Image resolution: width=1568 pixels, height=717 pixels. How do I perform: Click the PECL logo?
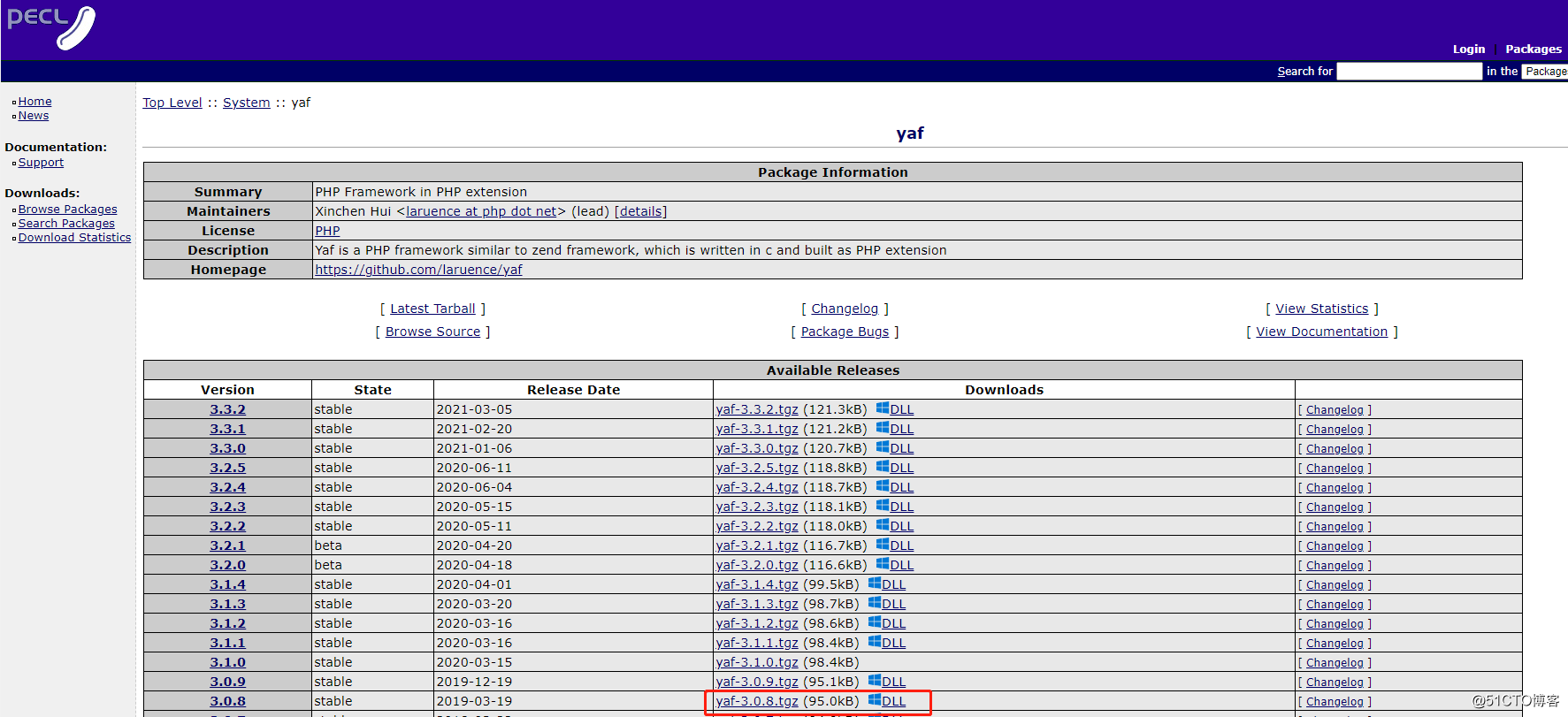point(51,27)
